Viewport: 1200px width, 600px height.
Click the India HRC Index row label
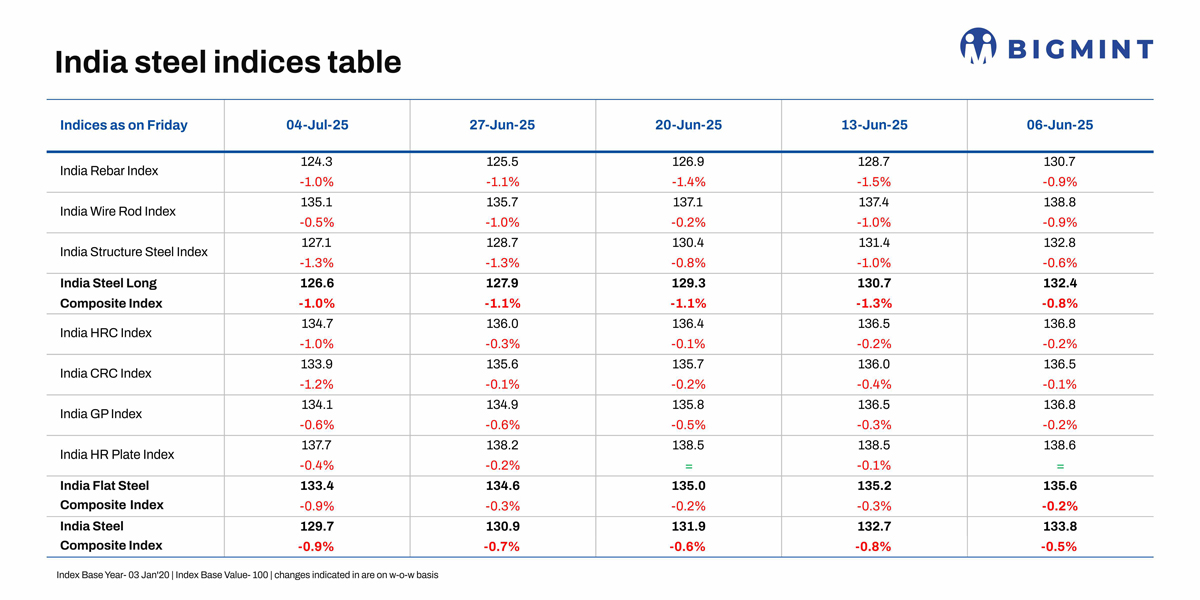[x=106, y=333]
